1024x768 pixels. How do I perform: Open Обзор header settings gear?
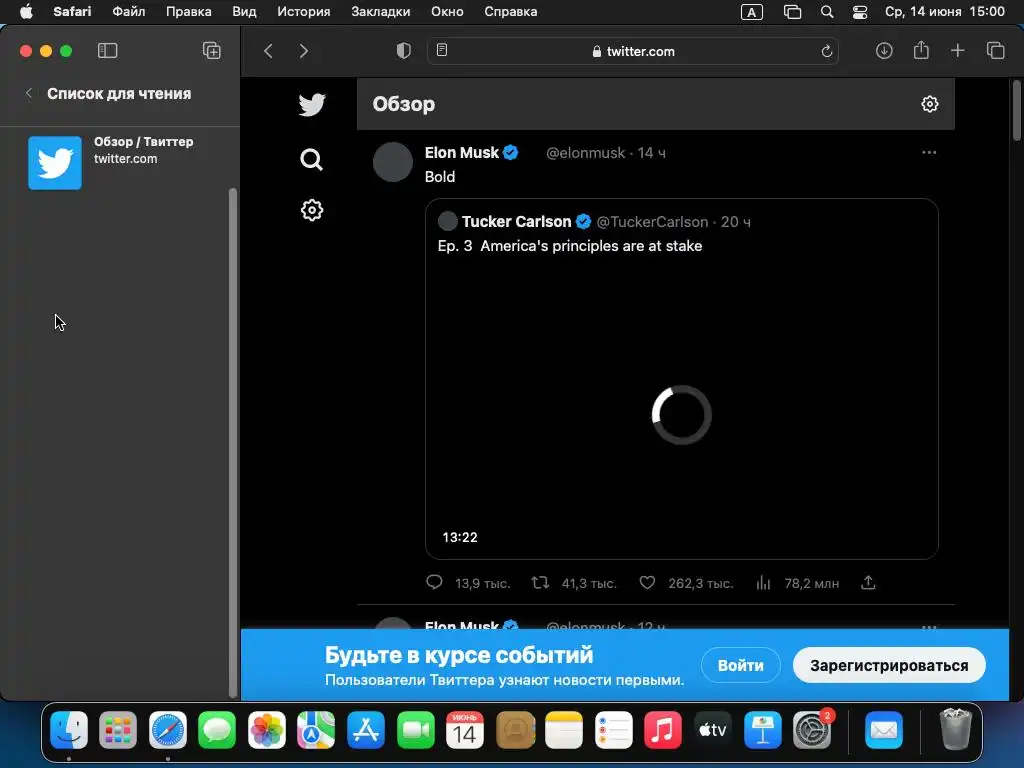click(x=929, y=104)
